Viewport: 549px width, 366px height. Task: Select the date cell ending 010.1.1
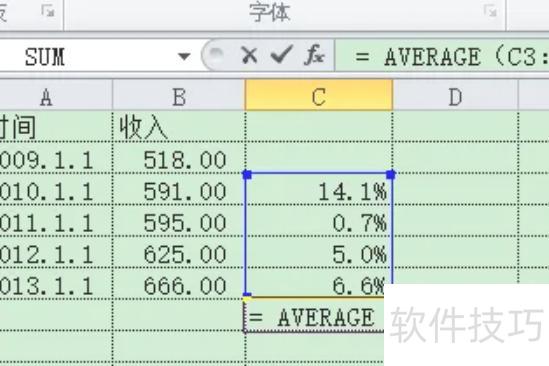56,189
